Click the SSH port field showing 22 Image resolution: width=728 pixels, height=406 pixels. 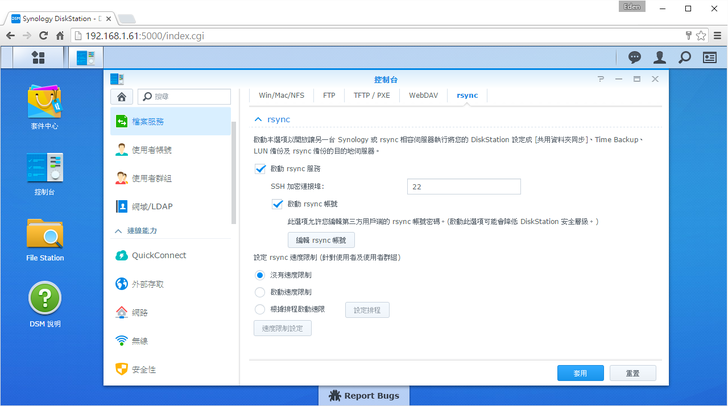point(464,187)
